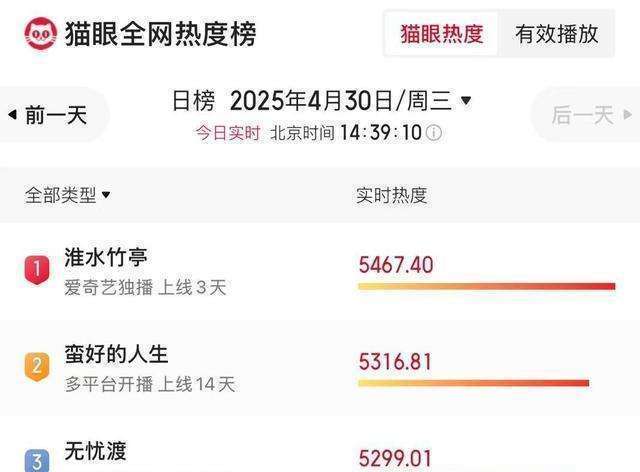Click the orange rank 2 badge
640x472 pixels.
[x=37, y=367]
